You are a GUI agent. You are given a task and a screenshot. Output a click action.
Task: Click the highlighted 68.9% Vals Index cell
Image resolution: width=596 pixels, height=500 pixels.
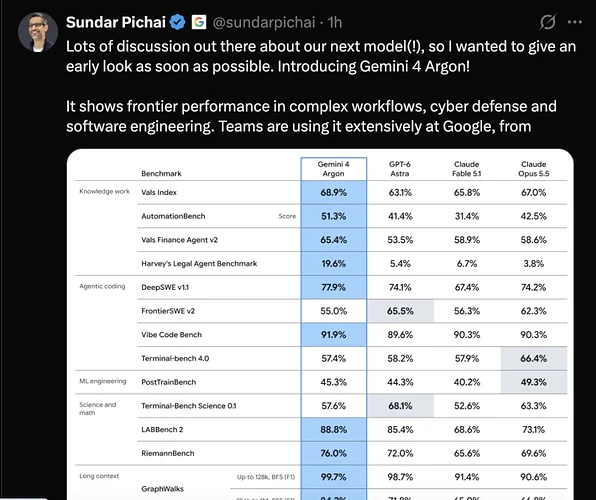pyautogui.click(x=334, y=192)
